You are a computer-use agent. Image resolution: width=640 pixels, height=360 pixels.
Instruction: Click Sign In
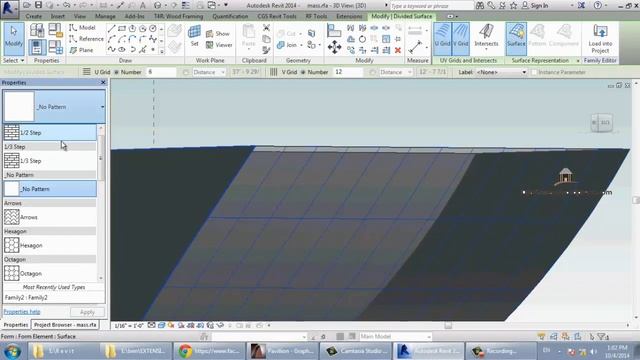[x=539, y=5]
